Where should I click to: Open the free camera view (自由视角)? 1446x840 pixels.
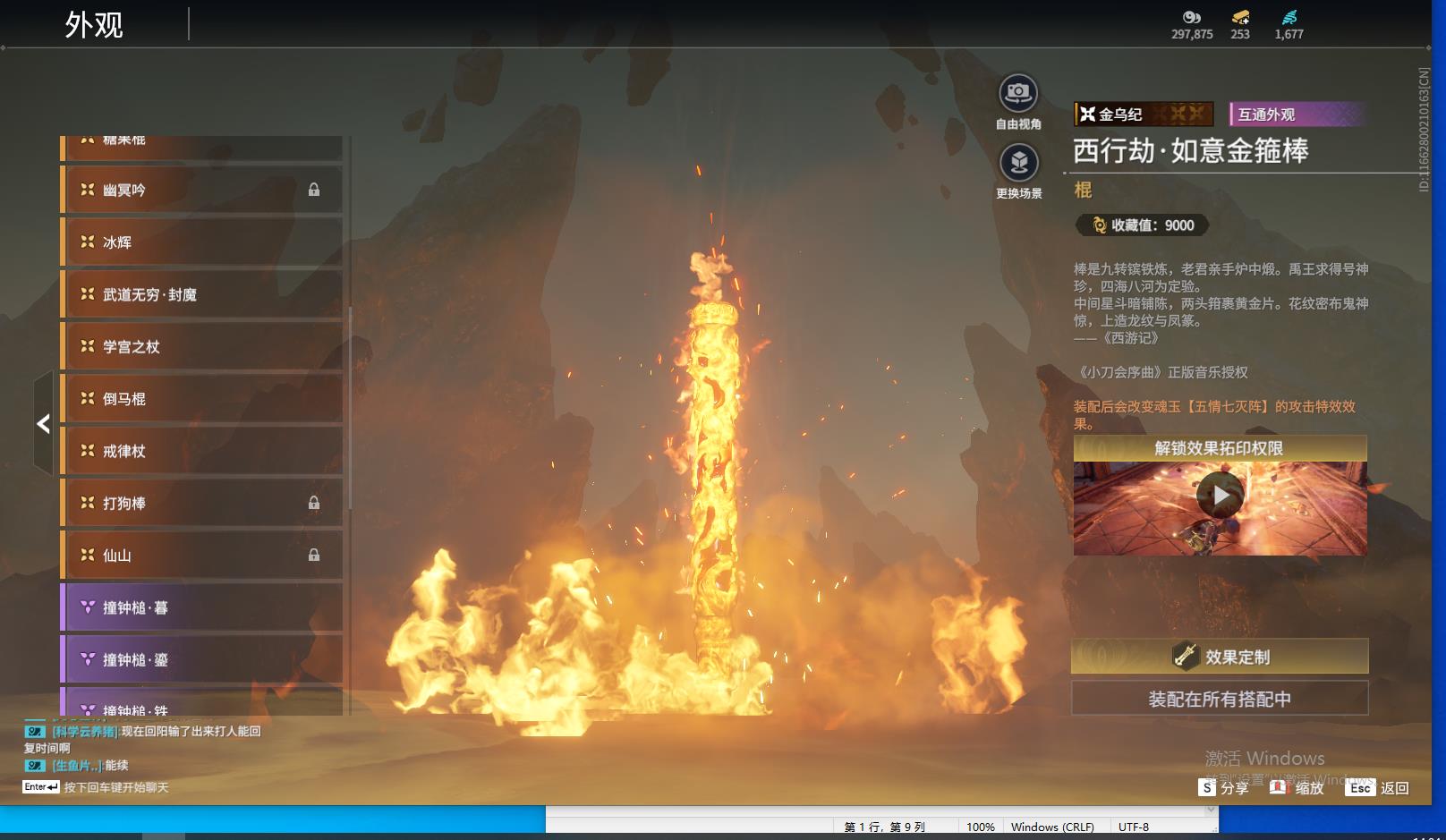pos(1018,93)
